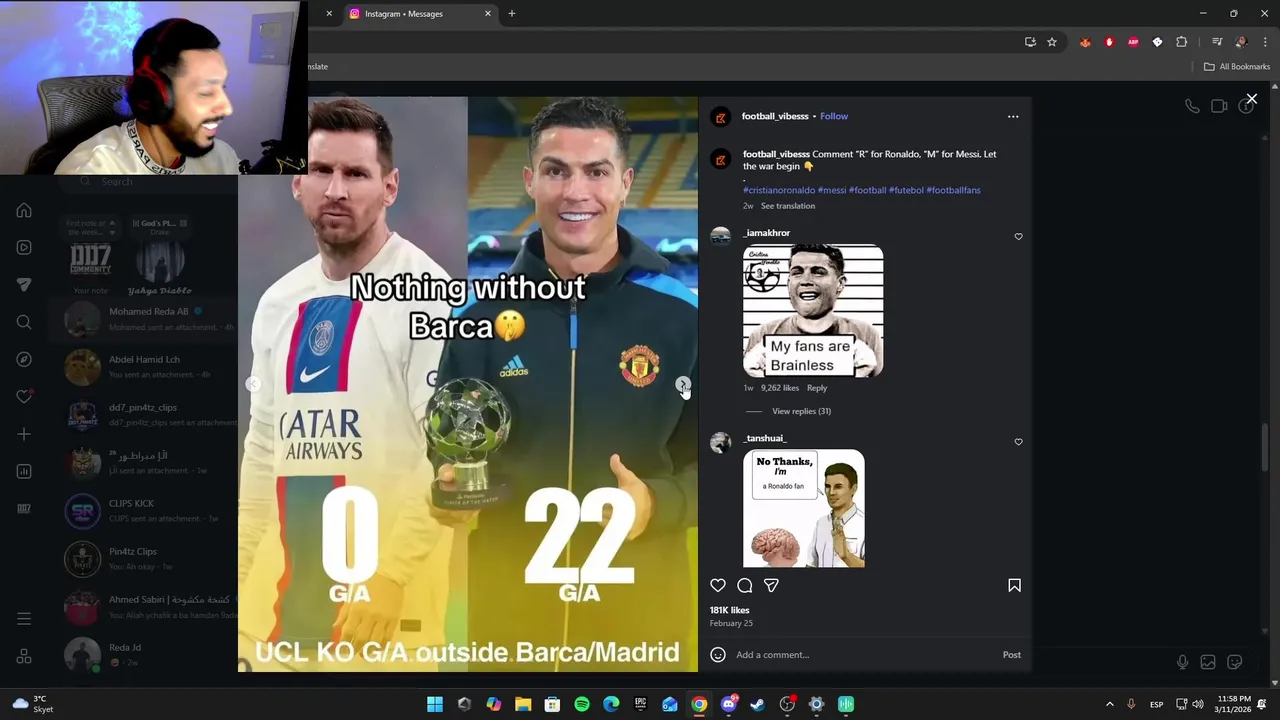Screen dimensions: 1280x720
Task: Open Steam from the taskbar
Action: [x=758, y=704]
